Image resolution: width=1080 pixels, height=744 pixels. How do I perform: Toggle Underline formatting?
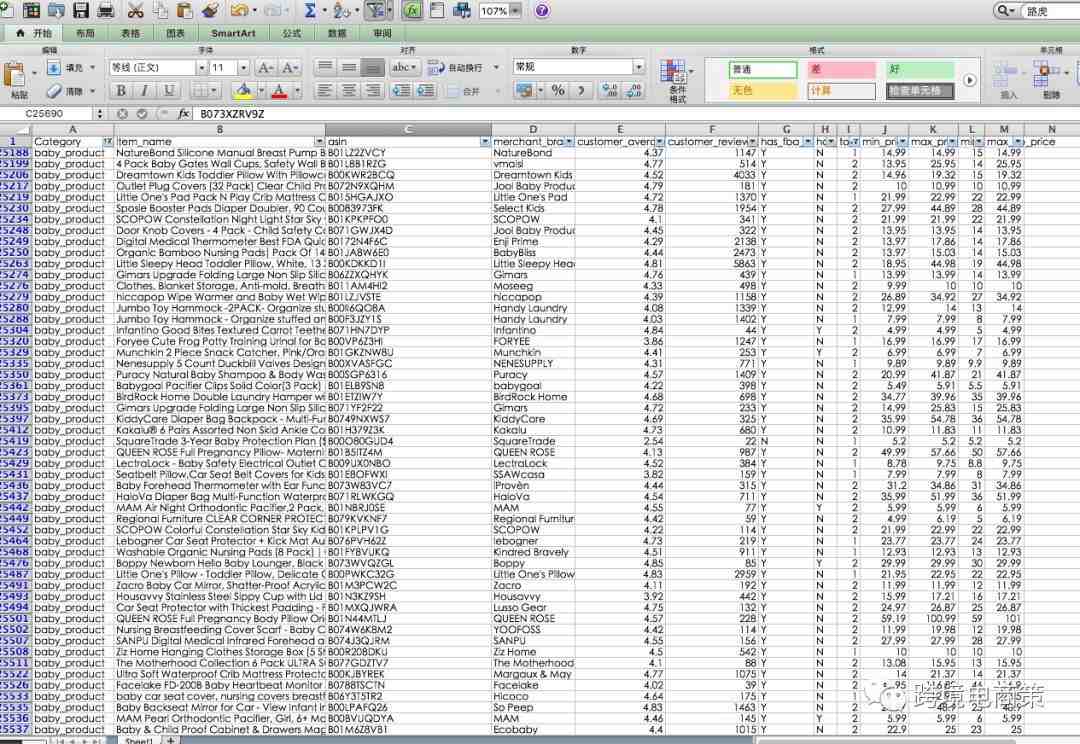(168, 90)
